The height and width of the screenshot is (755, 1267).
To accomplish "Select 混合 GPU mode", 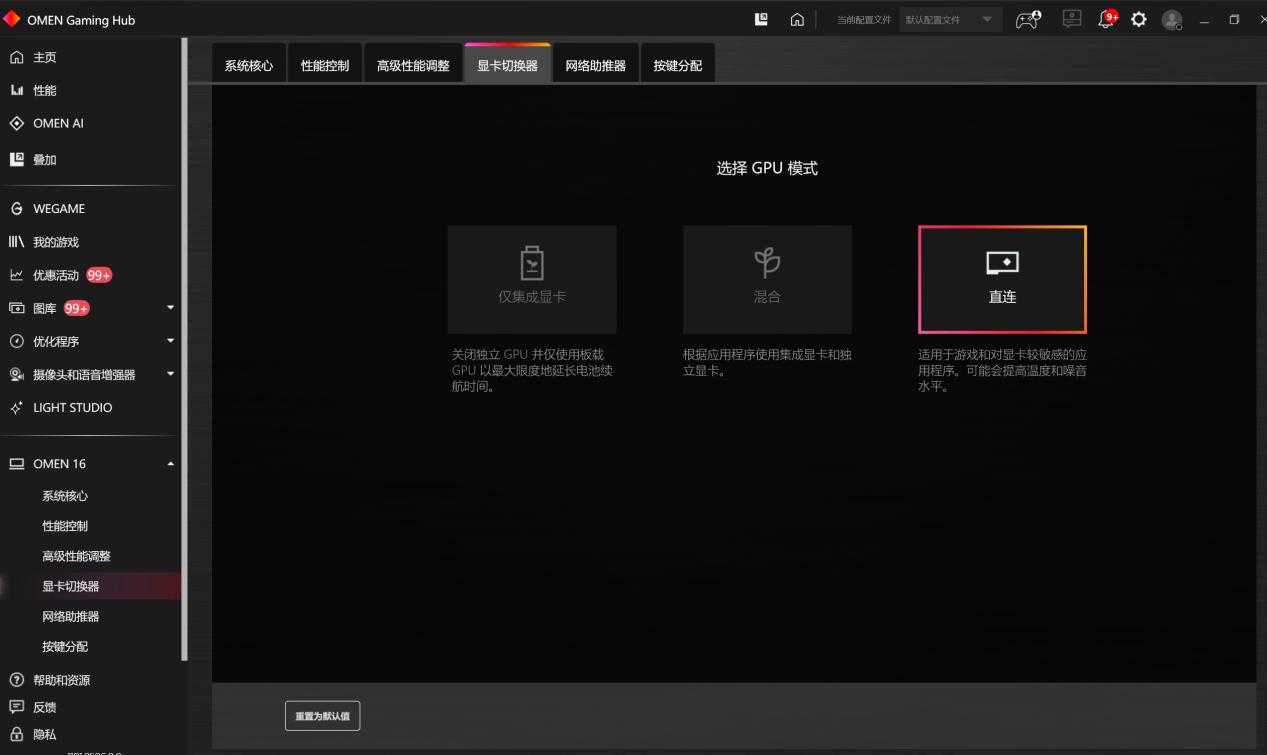I will pyautogui.click(x=767, y=279).
